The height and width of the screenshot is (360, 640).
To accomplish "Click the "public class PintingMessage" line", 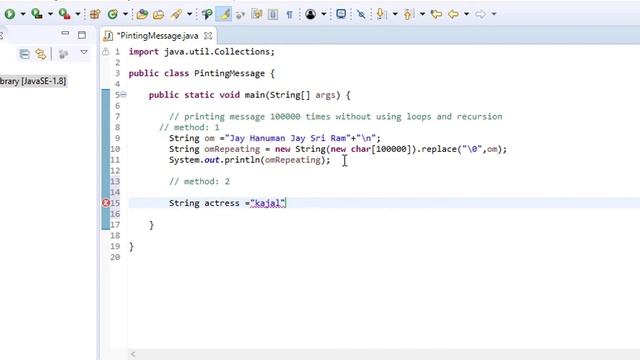I will [x=202, y=73].
